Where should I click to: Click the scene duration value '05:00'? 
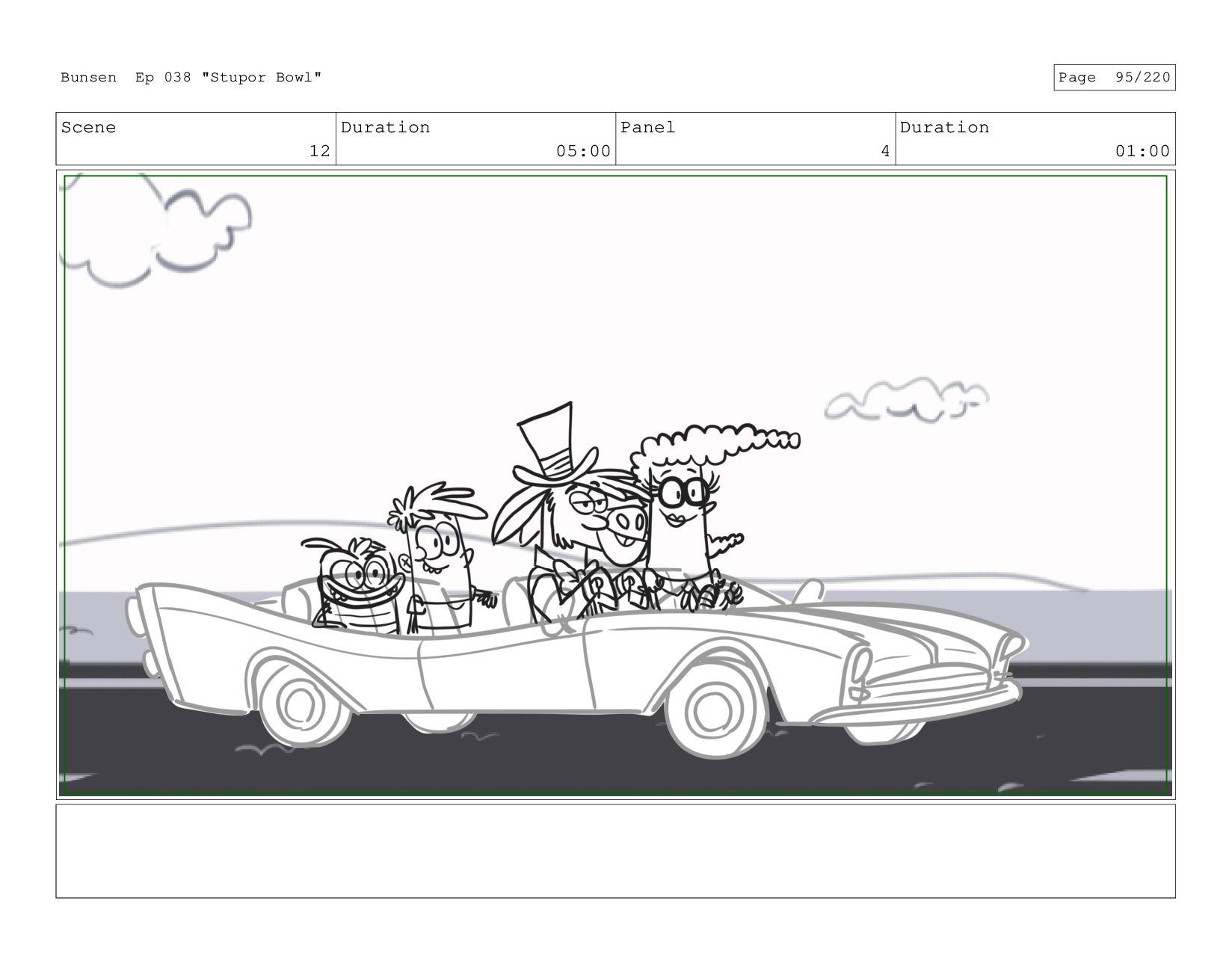pyautogui.click(x=583, y=151)
